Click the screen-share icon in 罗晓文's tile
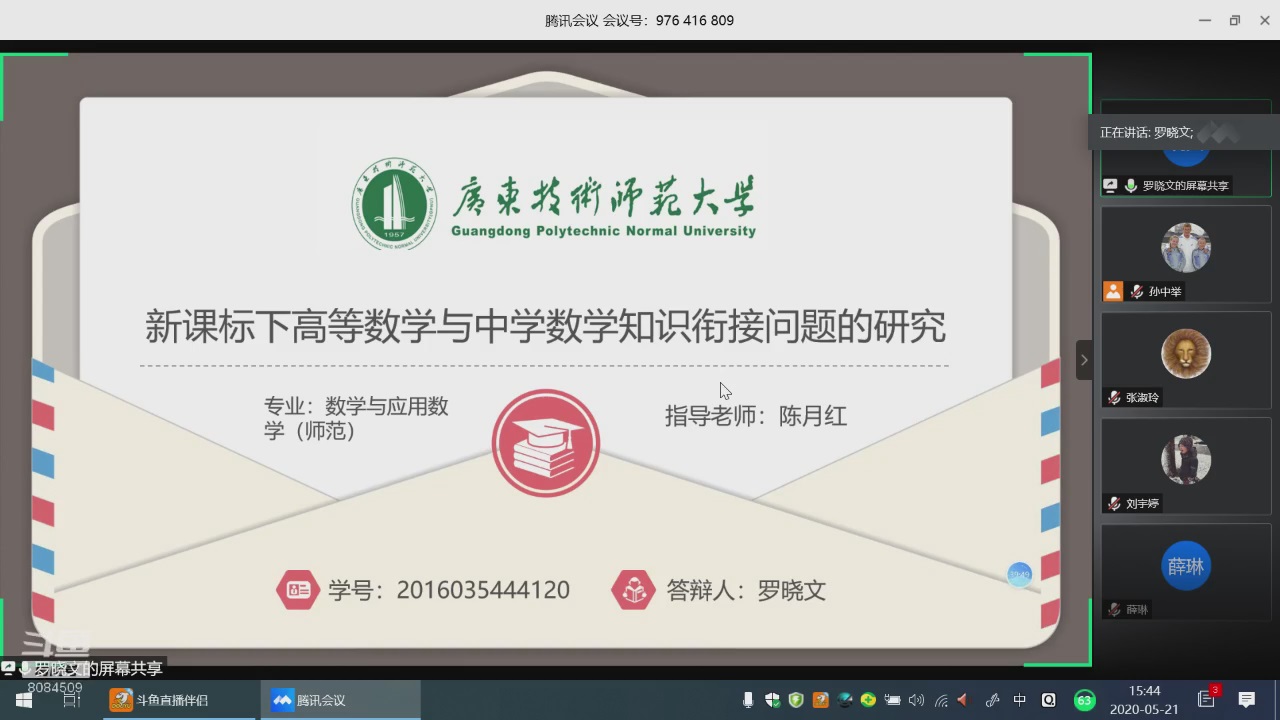 1111,186
